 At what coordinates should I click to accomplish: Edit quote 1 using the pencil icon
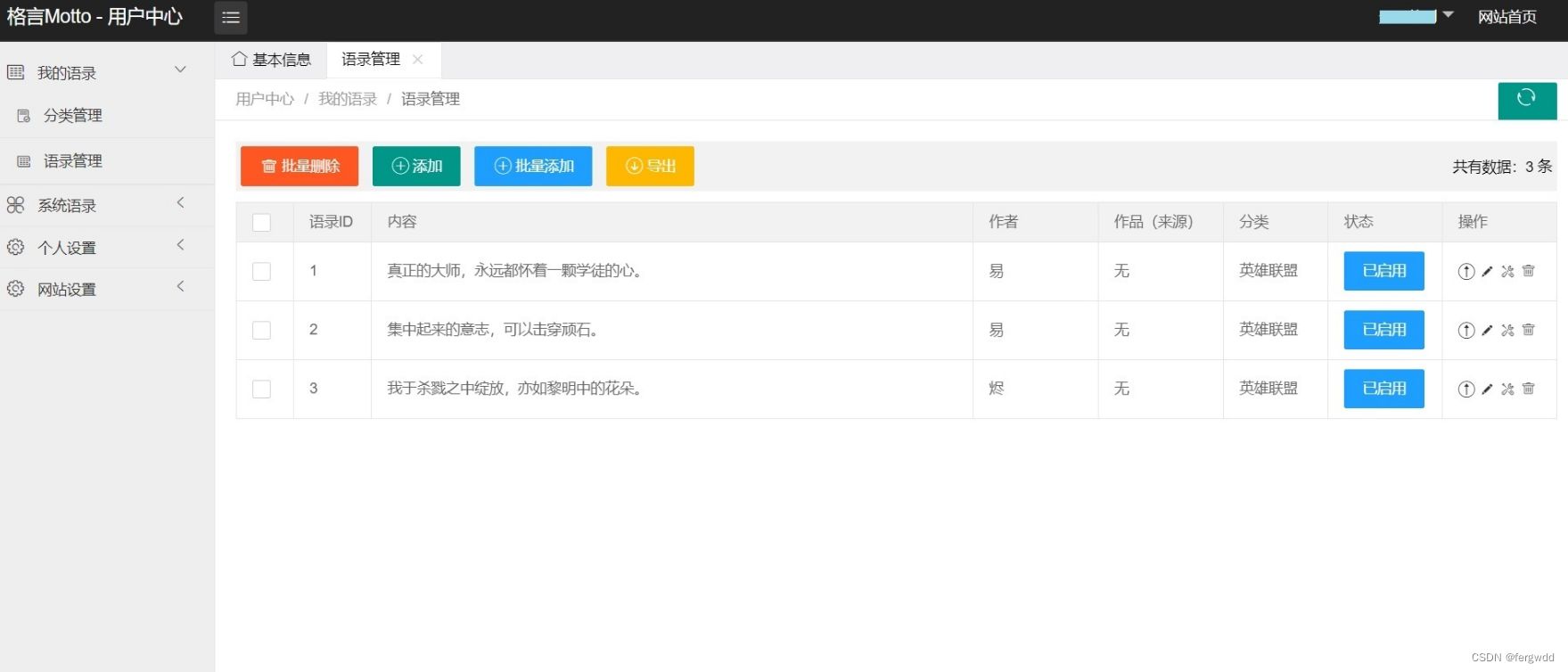coord(1487,271)
